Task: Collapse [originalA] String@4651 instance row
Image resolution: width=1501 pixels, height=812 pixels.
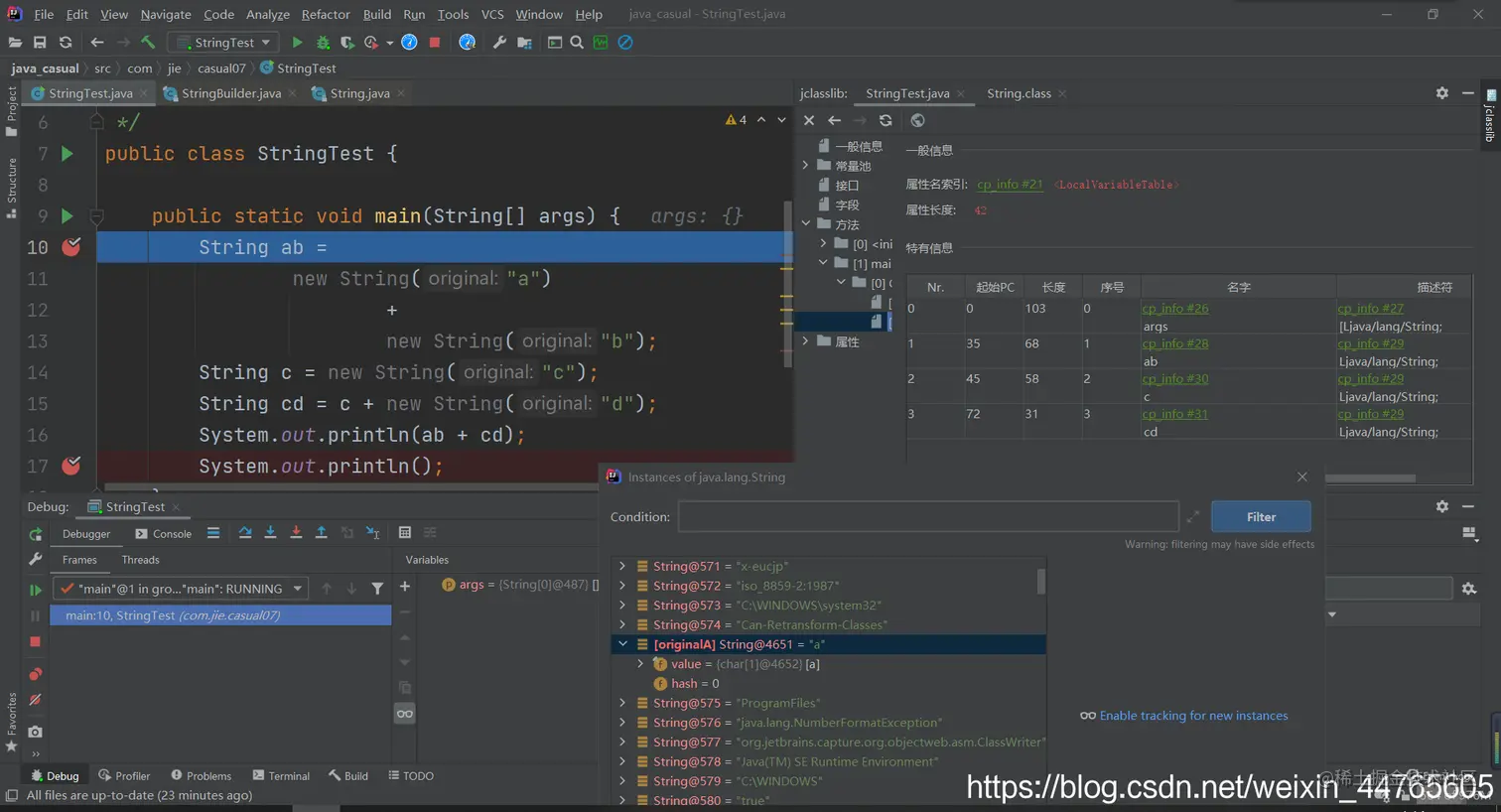Action: [x=622, y=644]
